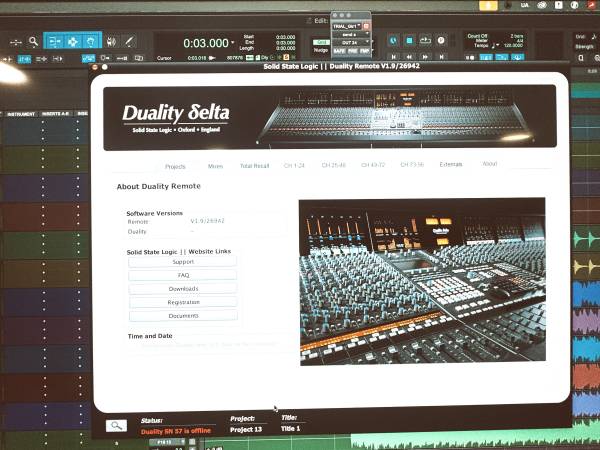Image resolution: width=600 pixels, height=450 pixels.
Task: Toggle the PRE button in the send window
Action: click(352, 51)
